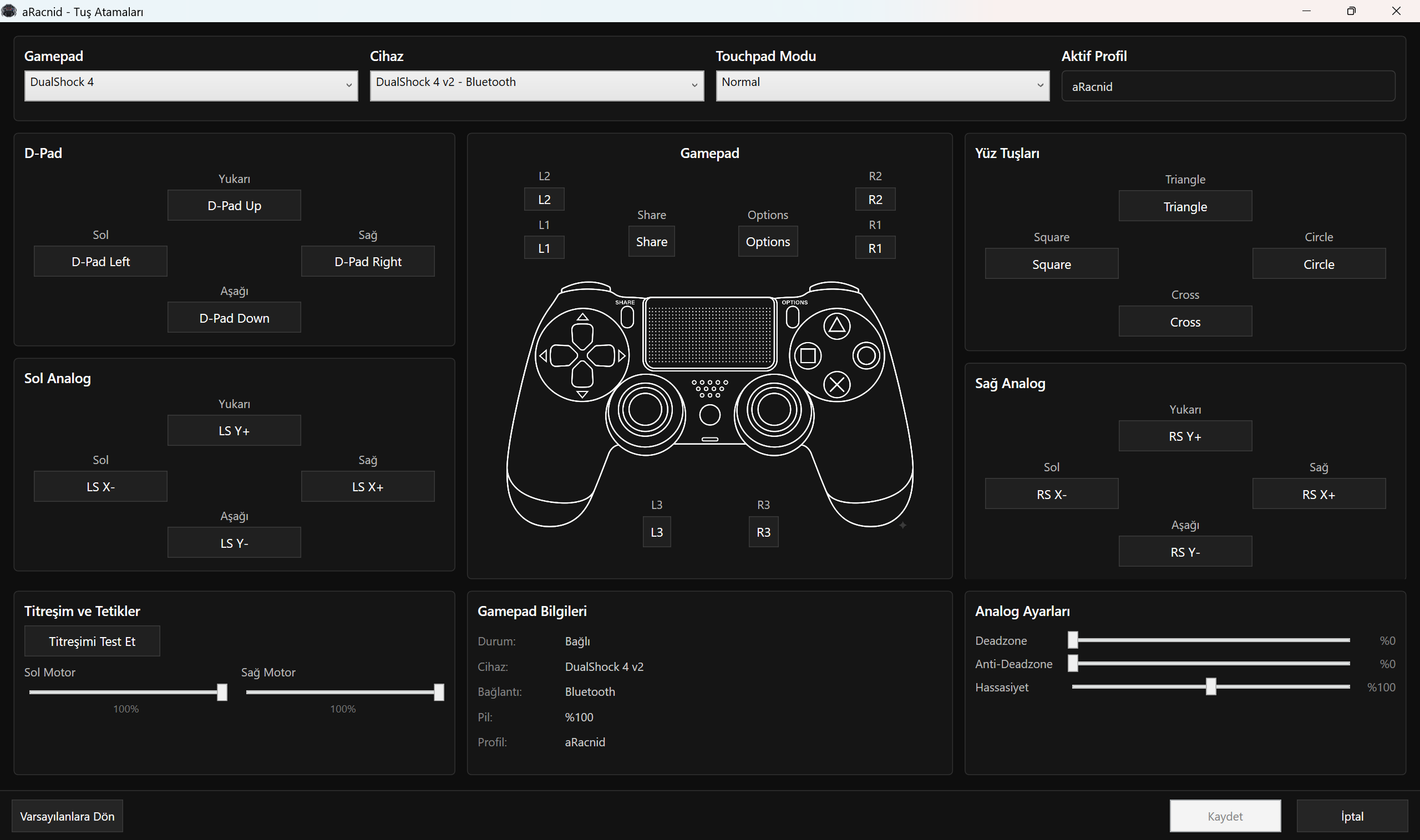Click the Triangle face button mapping
The image size is (1420, 840).
coord(1185,206)
